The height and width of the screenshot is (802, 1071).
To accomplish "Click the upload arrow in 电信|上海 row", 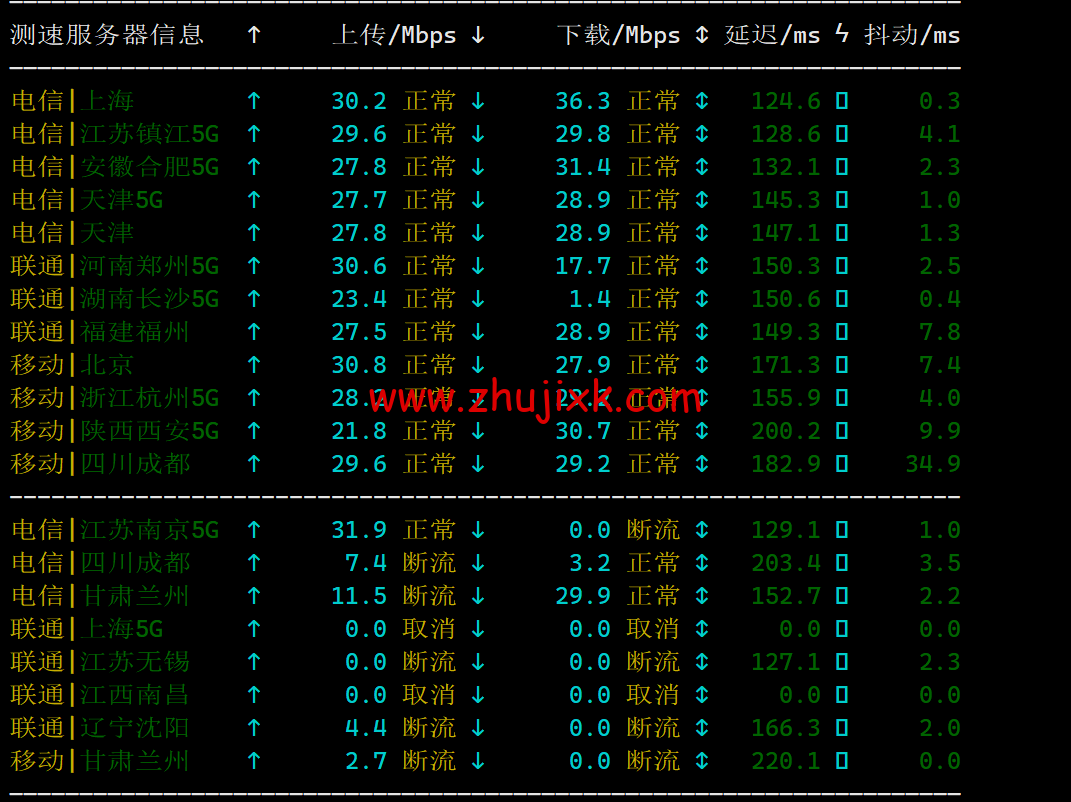I will [x=254, y=101].
